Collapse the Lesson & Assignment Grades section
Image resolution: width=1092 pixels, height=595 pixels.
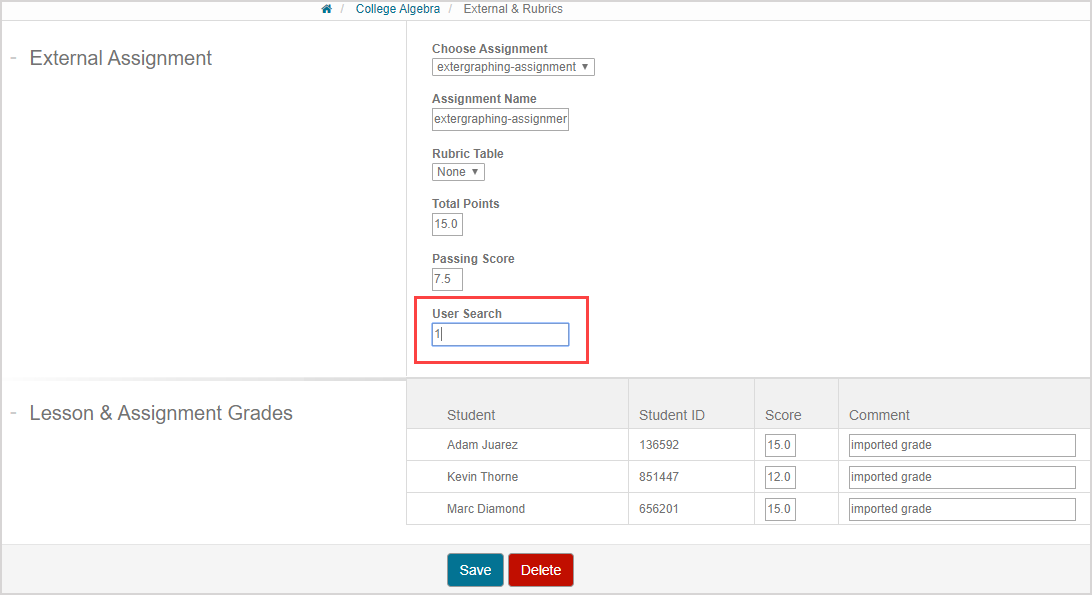click(x=13, y=413)
